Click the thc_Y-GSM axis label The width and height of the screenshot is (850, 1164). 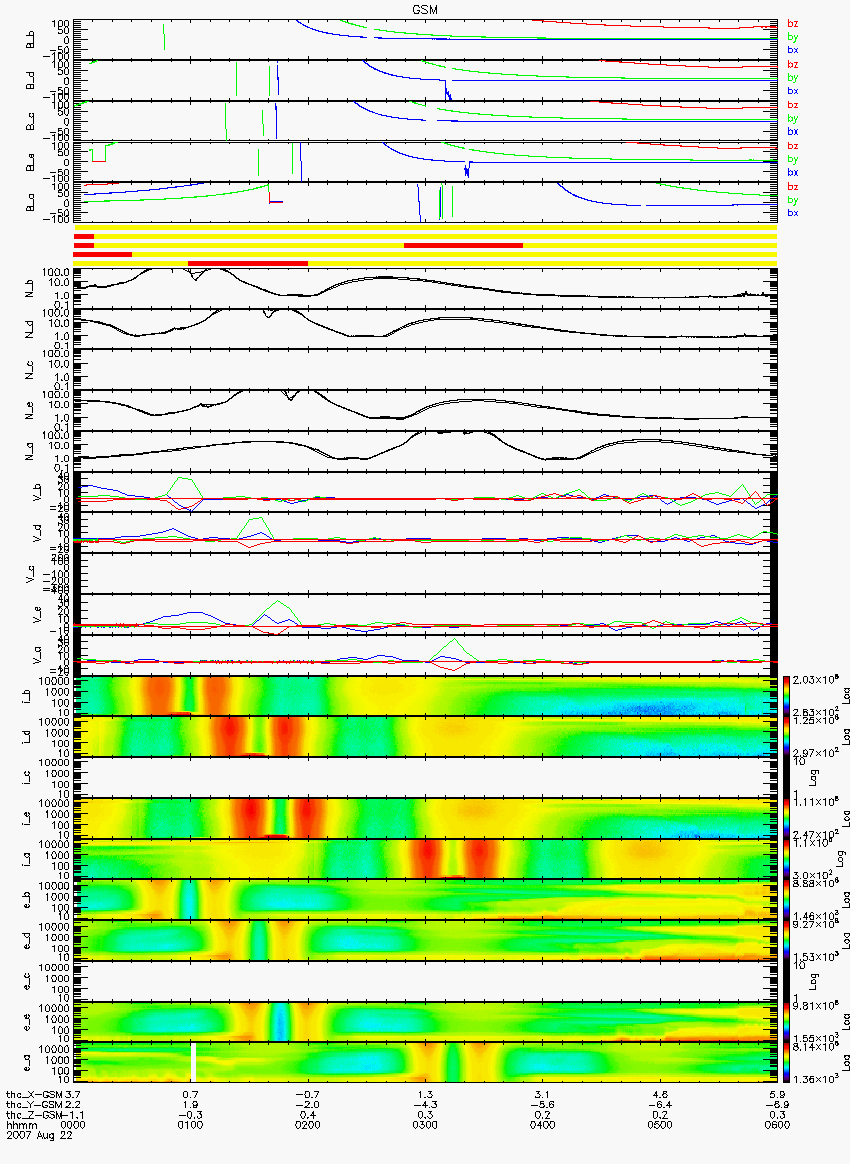34,1104
